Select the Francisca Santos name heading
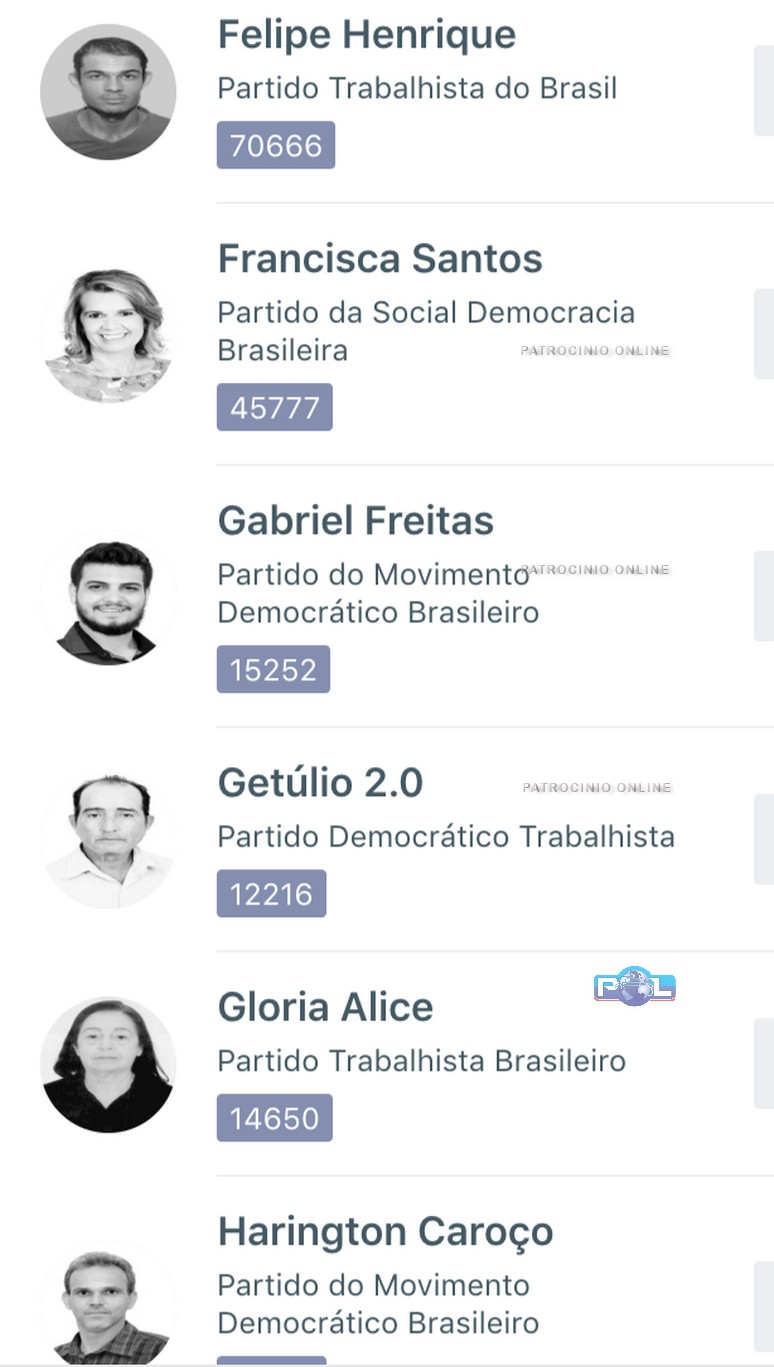 [380, 259]
